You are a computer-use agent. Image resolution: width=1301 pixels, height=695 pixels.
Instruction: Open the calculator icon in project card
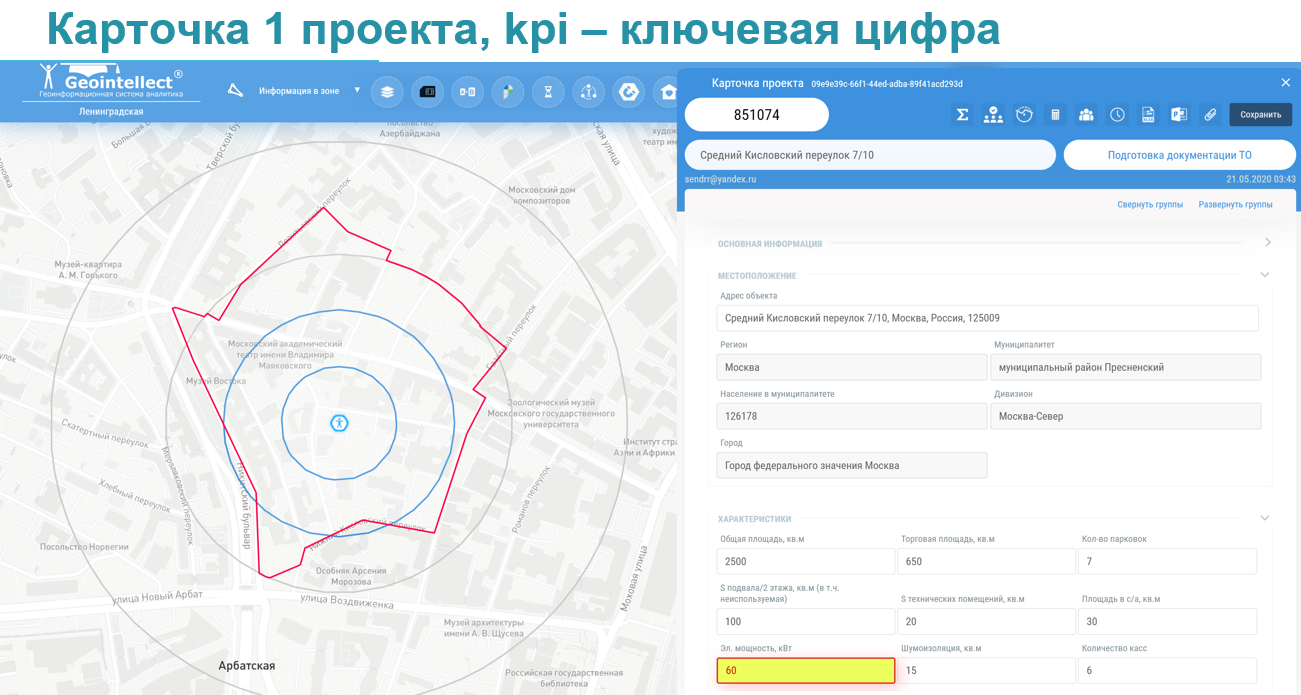tap(1055, 115)
